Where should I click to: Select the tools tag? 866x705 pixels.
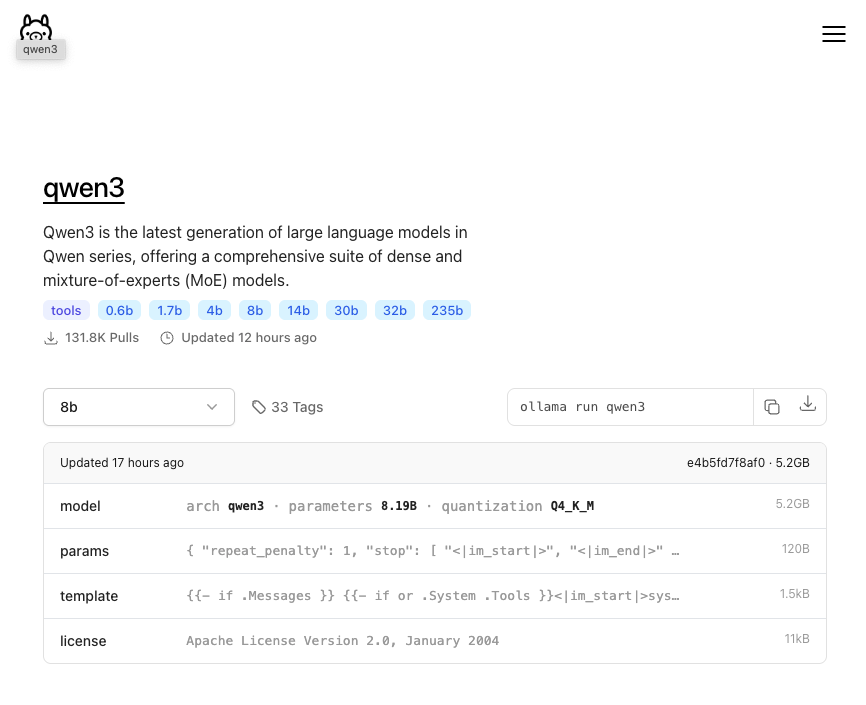coord(66,311)
